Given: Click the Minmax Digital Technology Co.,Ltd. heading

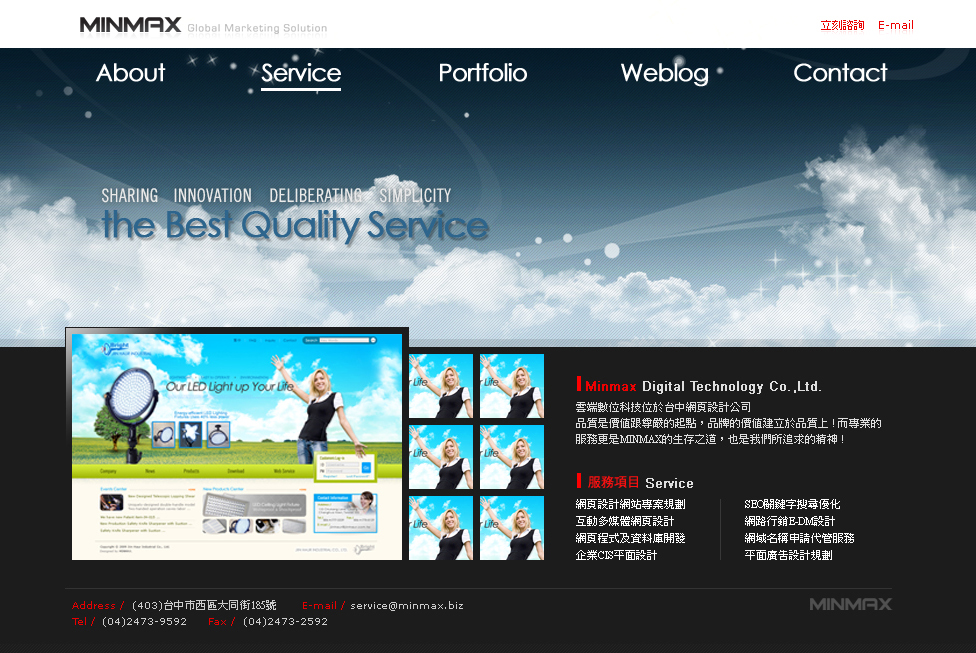Looking at the screenshot, I should point(698,386).
